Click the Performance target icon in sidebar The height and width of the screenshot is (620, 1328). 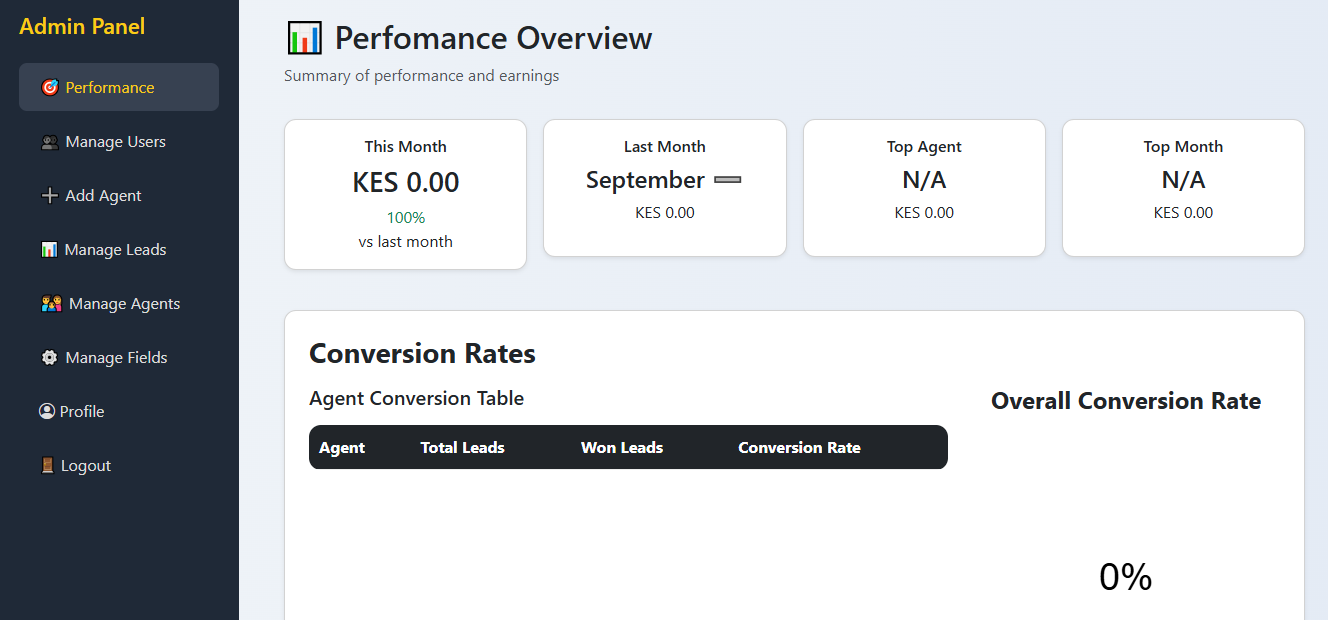click(x=49, y=88)
